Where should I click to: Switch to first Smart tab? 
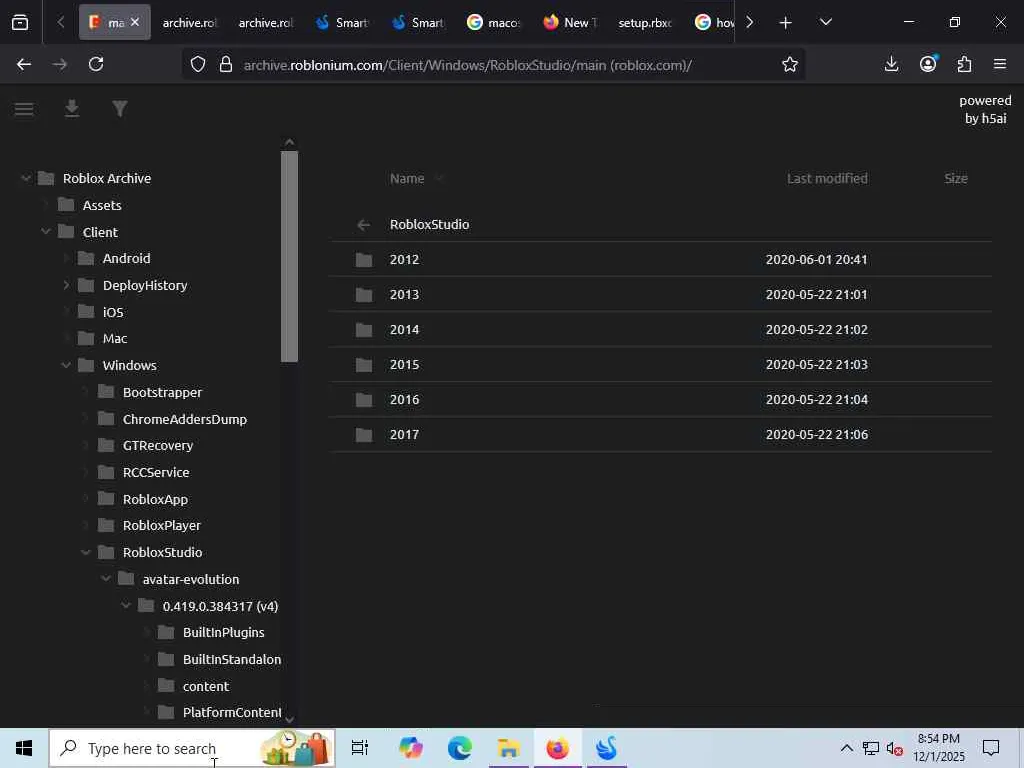pyautogui.click(x=342, y=23)
